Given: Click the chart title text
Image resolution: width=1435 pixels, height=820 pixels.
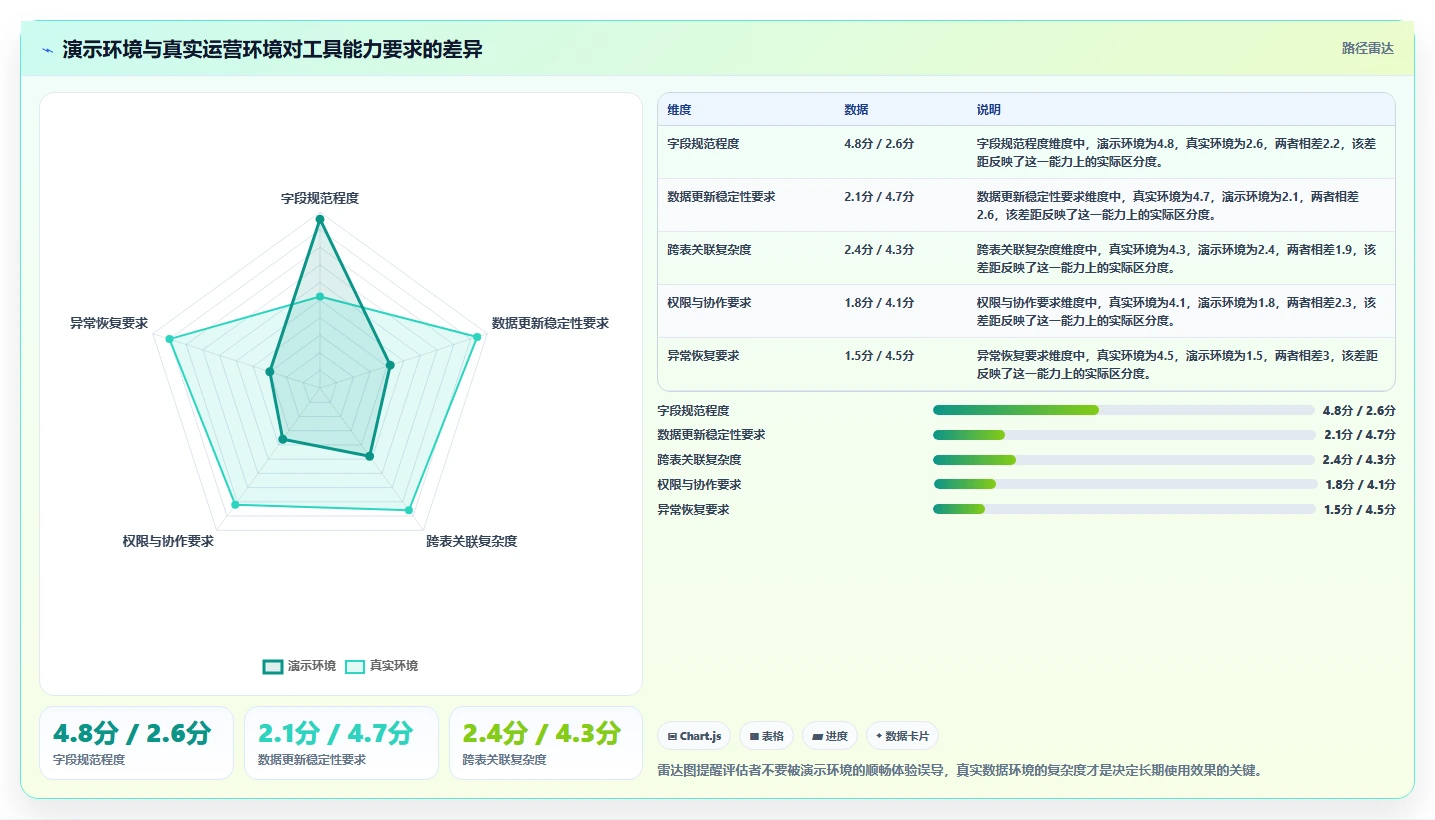Looking at the screenshot, I should coord(273,49).
